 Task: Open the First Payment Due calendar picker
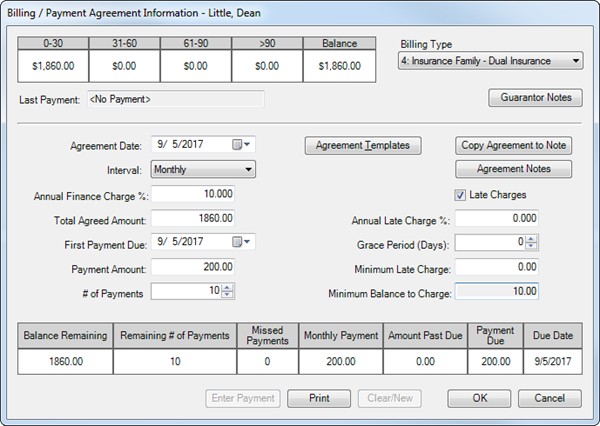click(x=241, y=242)
